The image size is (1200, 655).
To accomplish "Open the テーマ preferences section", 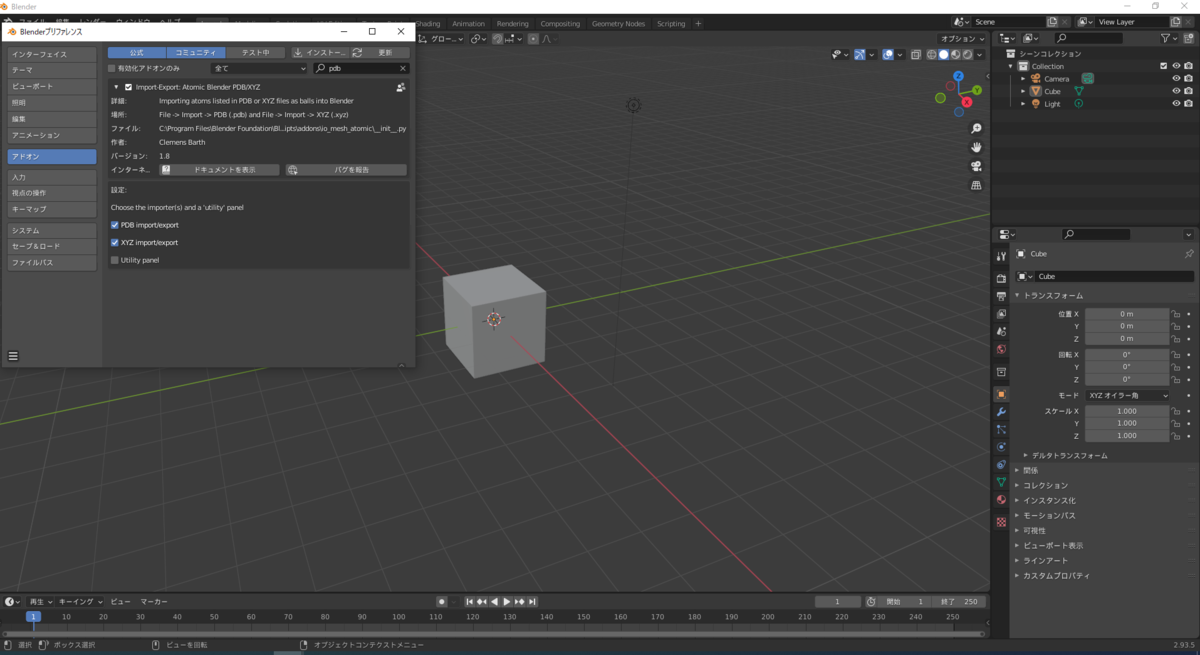I will [x=52, y=70].
